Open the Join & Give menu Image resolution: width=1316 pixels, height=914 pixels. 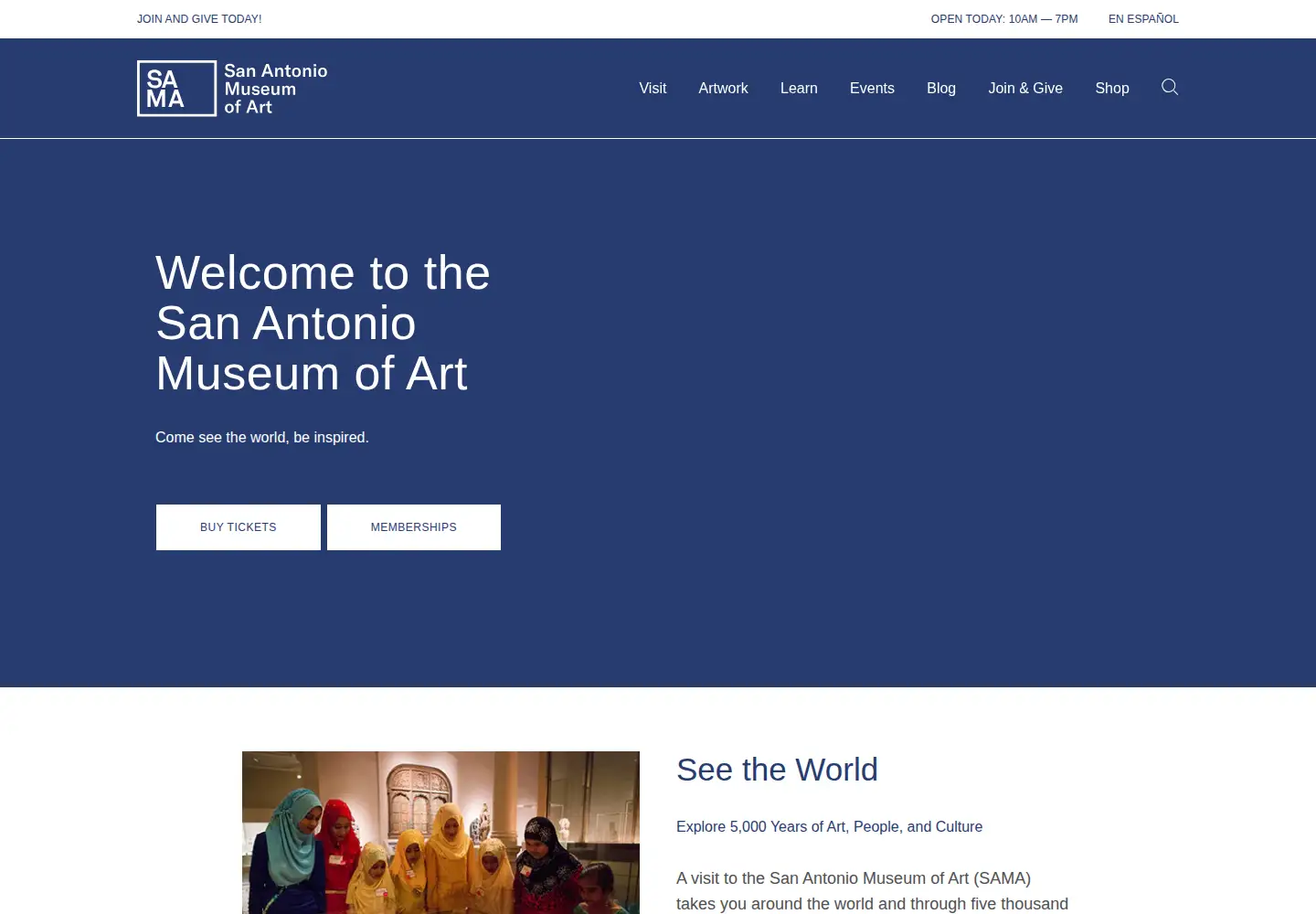1025,89
